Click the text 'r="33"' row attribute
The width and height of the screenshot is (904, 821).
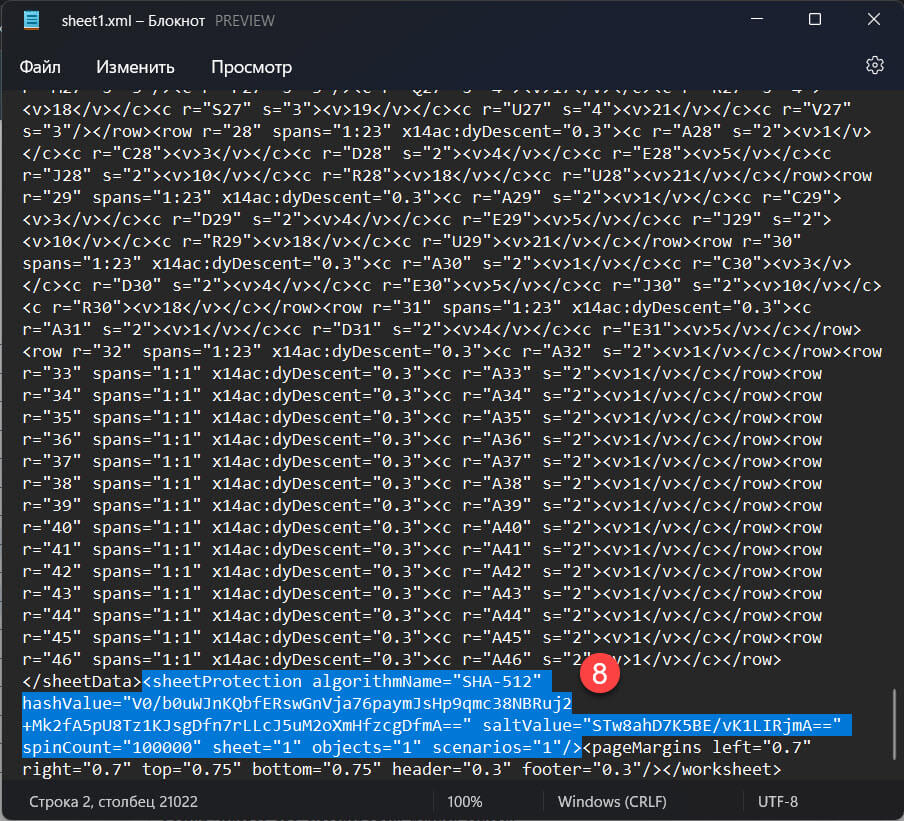[x=52, y=374]
